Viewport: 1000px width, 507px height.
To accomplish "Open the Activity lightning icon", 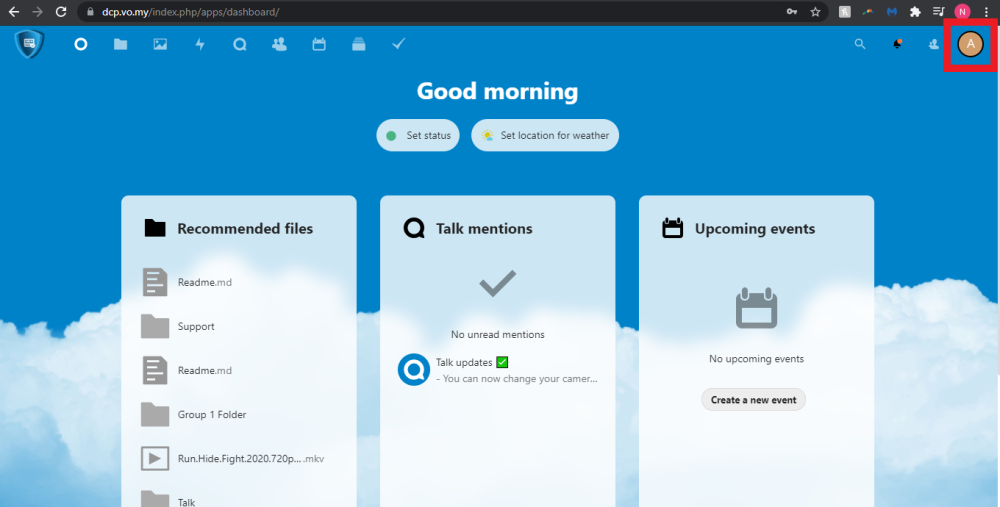I will [200, 44].
